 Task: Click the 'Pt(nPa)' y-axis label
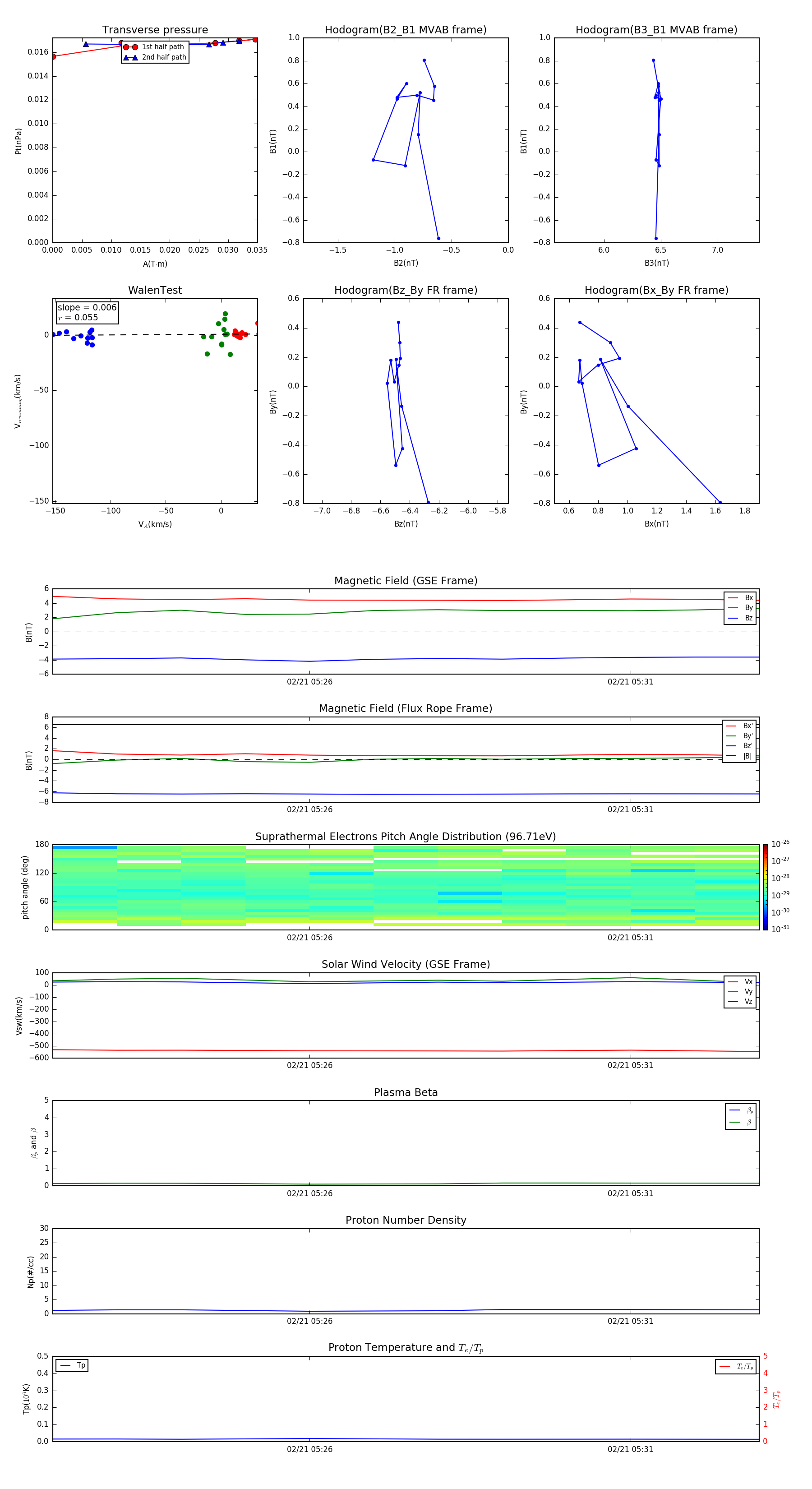pyautogui.click(x=18, y=140)
